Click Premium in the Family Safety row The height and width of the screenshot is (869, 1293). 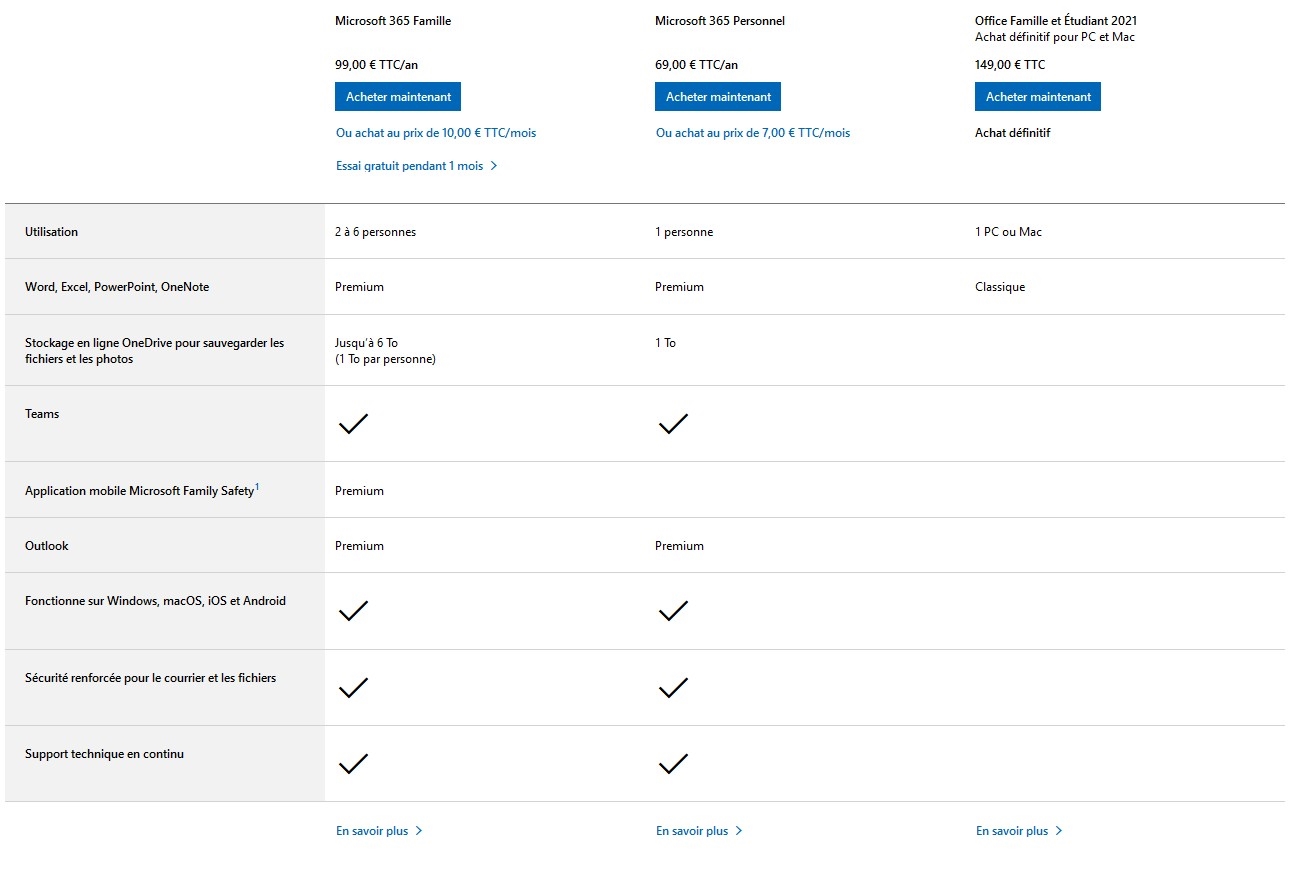(x=359, y=491)
